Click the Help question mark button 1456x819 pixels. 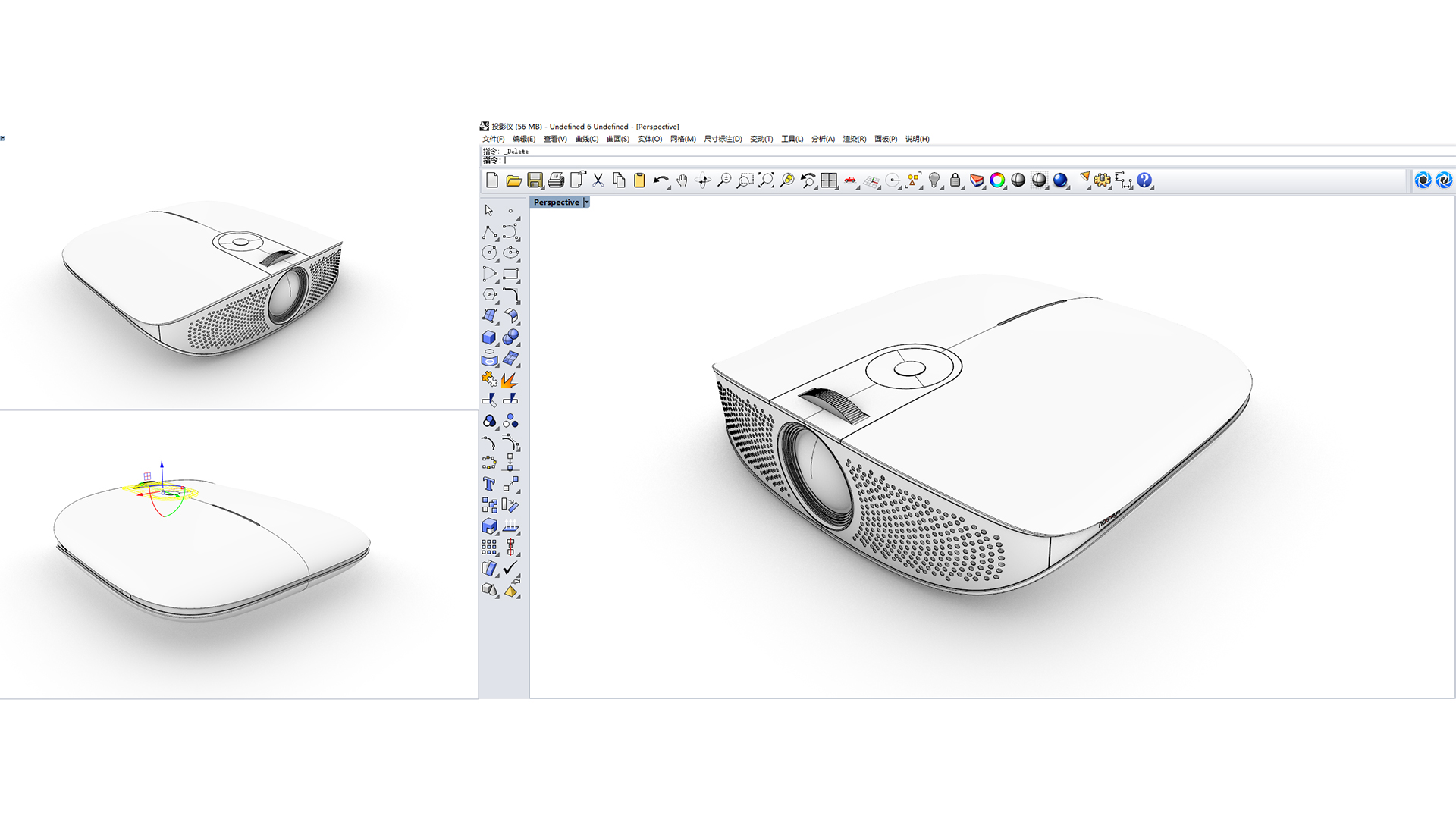1143,180
